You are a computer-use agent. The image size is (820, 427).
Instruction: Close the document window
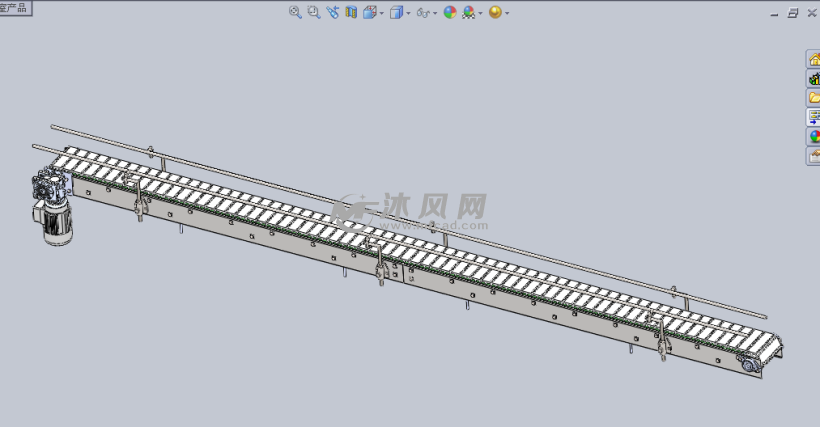(x=812, y=13)
